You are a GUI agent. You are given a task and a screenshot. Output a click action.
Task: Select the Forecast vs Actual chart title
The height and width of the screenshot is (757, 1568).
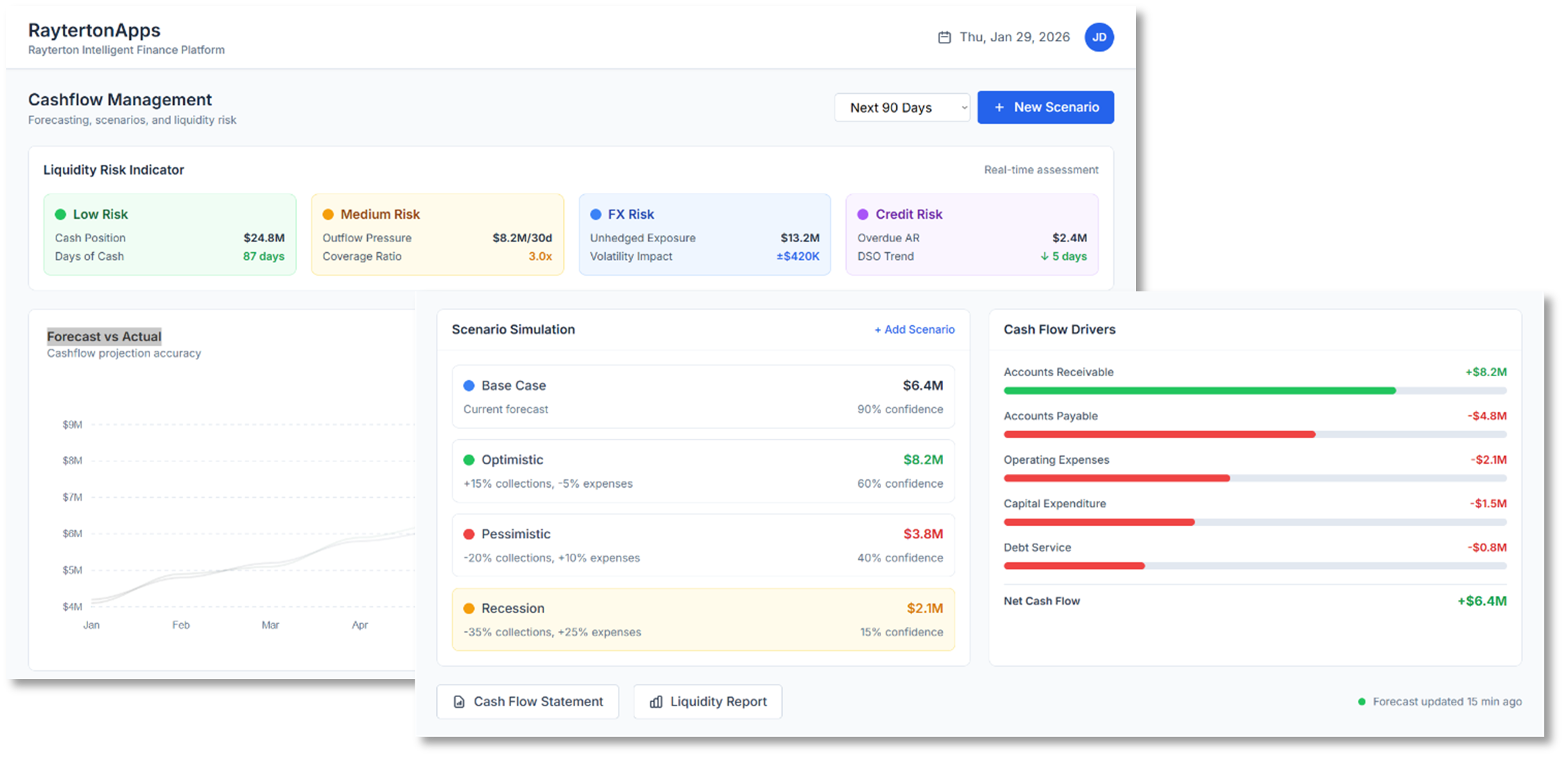(104, 336)
